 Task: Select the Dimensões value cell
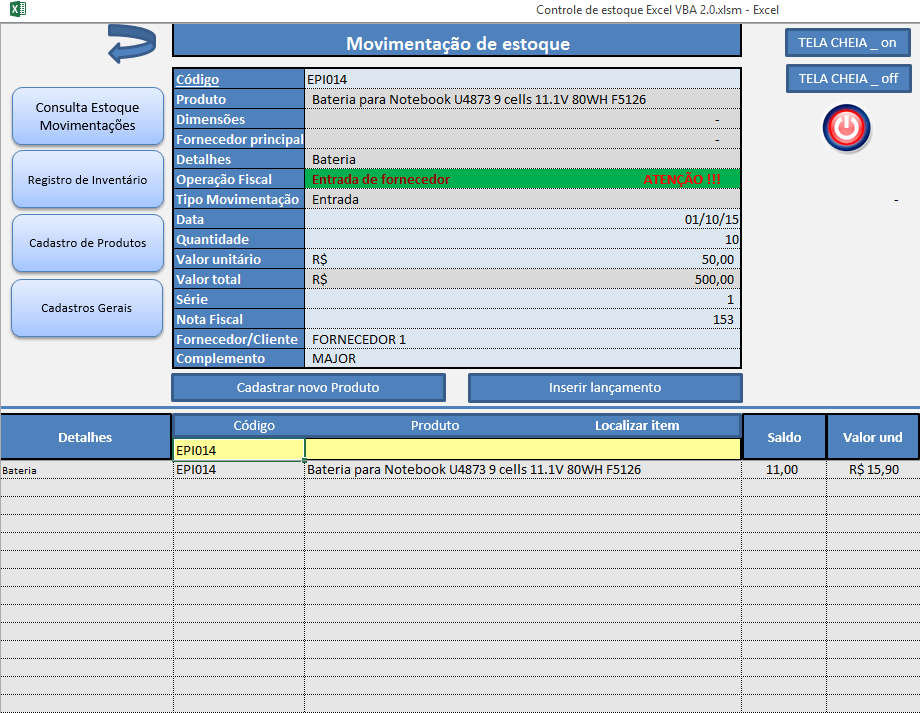522,119
